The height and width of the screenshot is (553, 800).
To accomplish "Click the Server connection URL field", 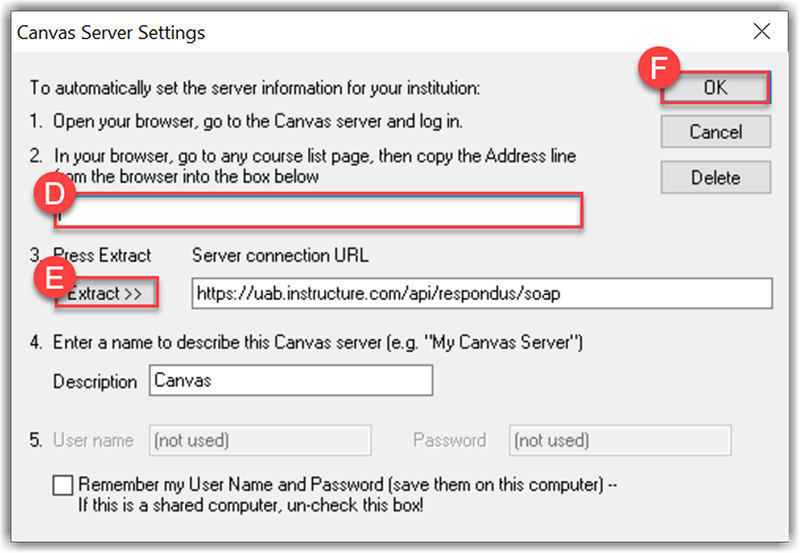I will 481,293.
